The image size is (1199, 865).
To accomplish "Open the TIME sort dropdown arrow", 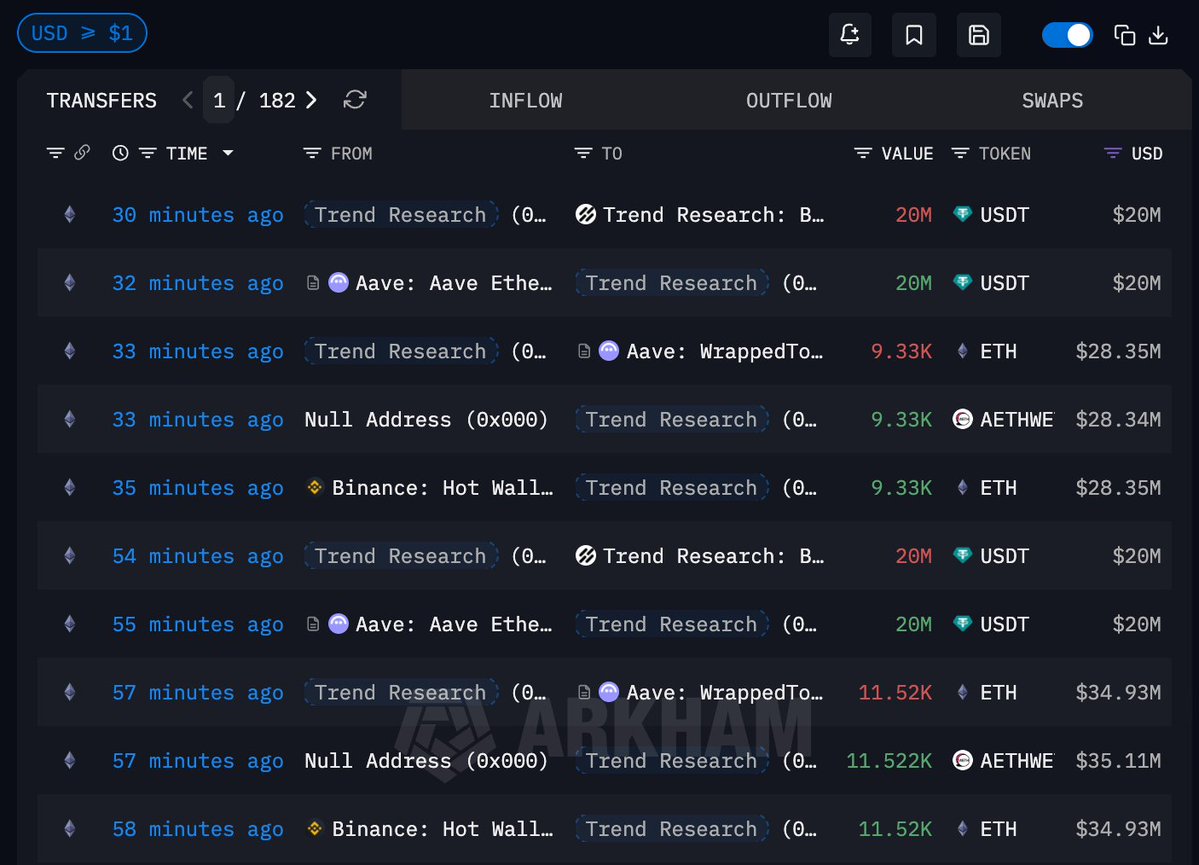I will (228, 153).
